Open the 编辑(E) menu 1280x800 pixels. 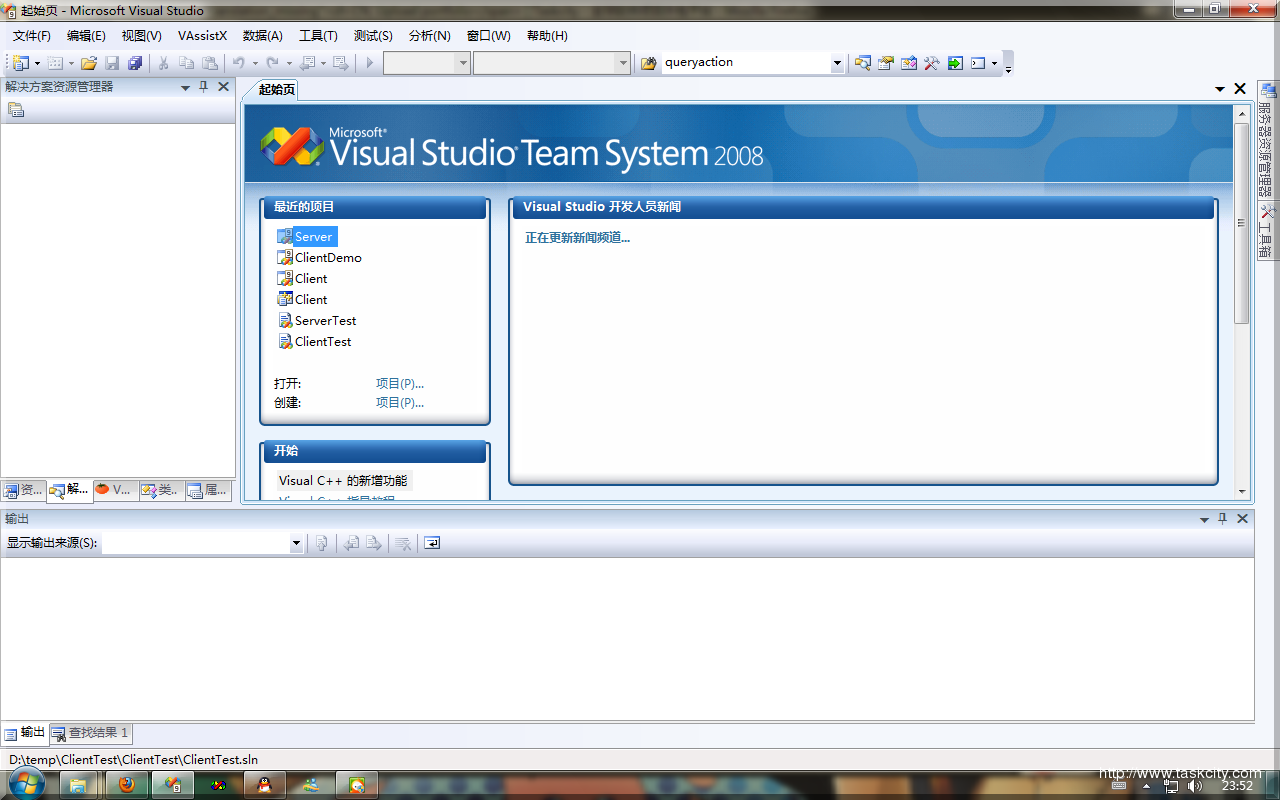coord(86,36)
